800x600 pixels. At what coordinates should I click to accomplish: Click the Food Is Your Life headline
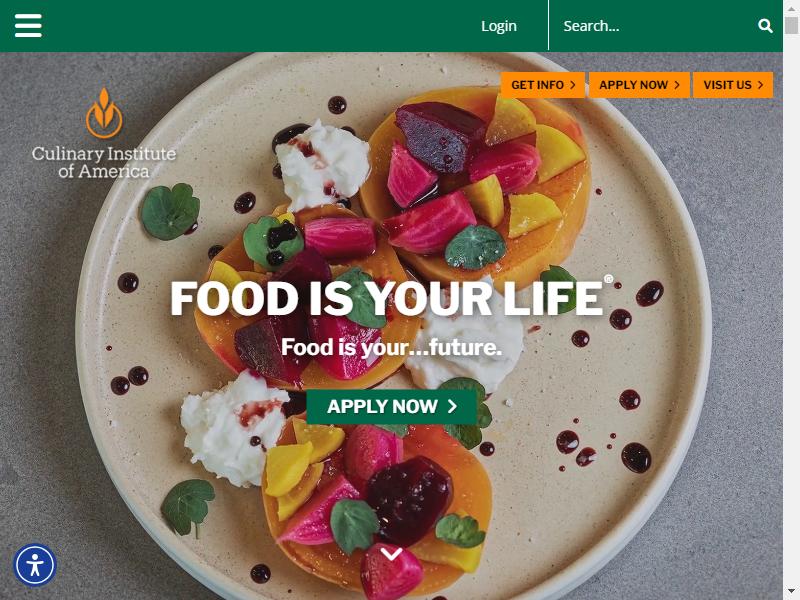click(x=387, y=298)
